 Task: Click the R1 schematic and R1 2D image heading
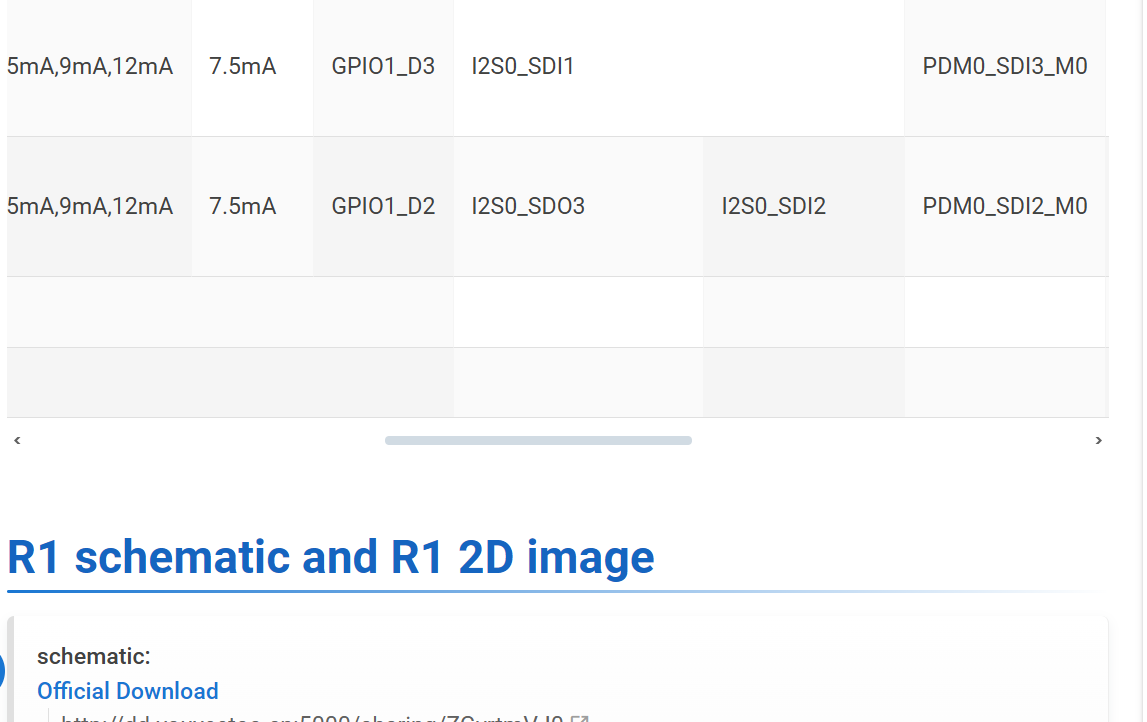tap(330, 557)
